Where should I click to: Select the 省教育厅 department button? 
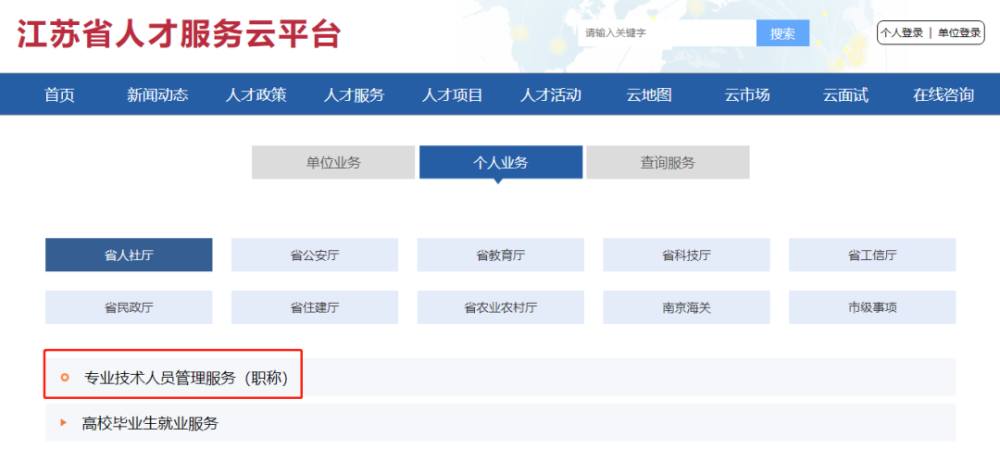(501, 255)
